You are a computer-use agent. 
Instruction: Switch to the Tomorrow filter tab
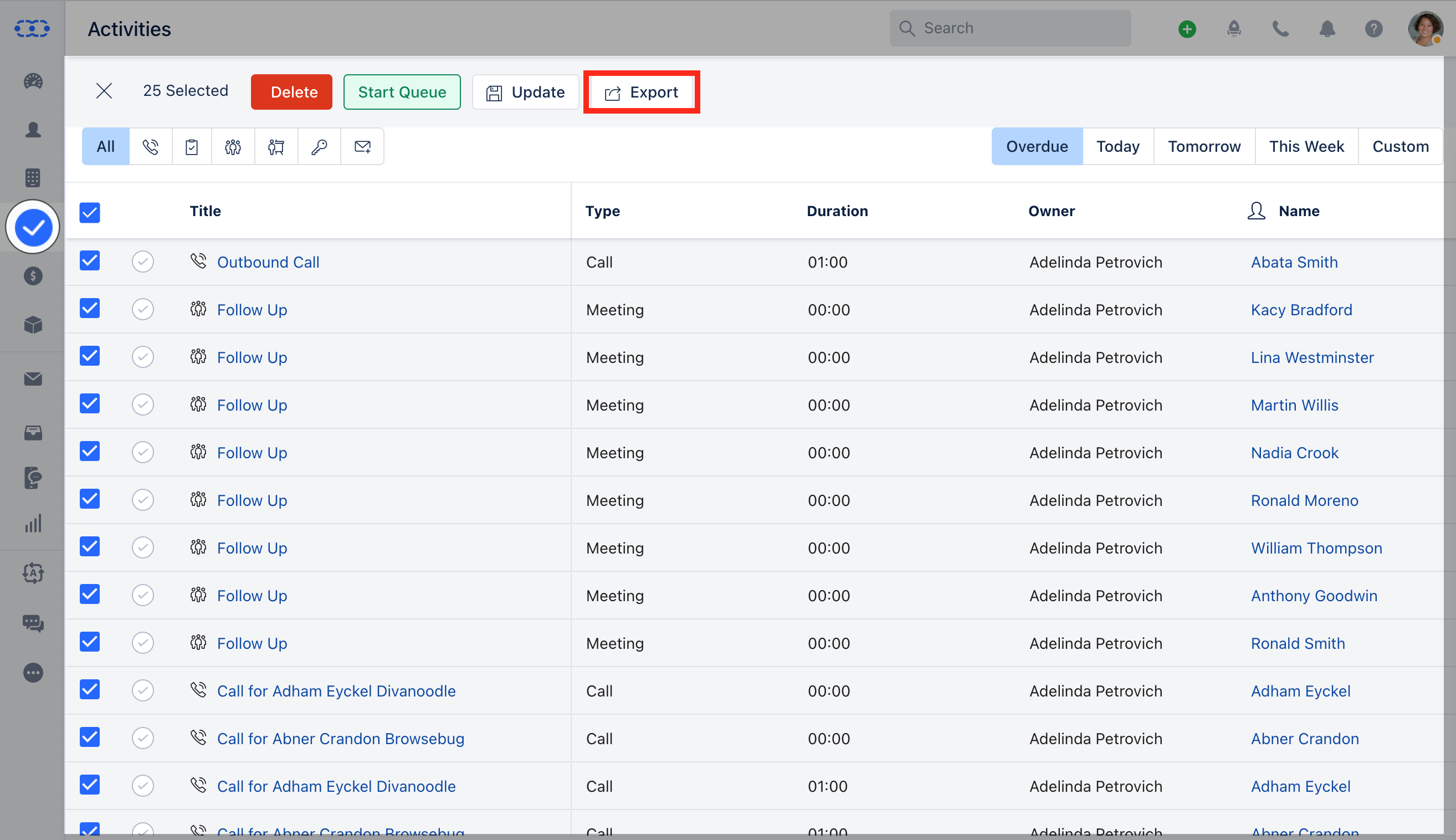coord(1204,146)
